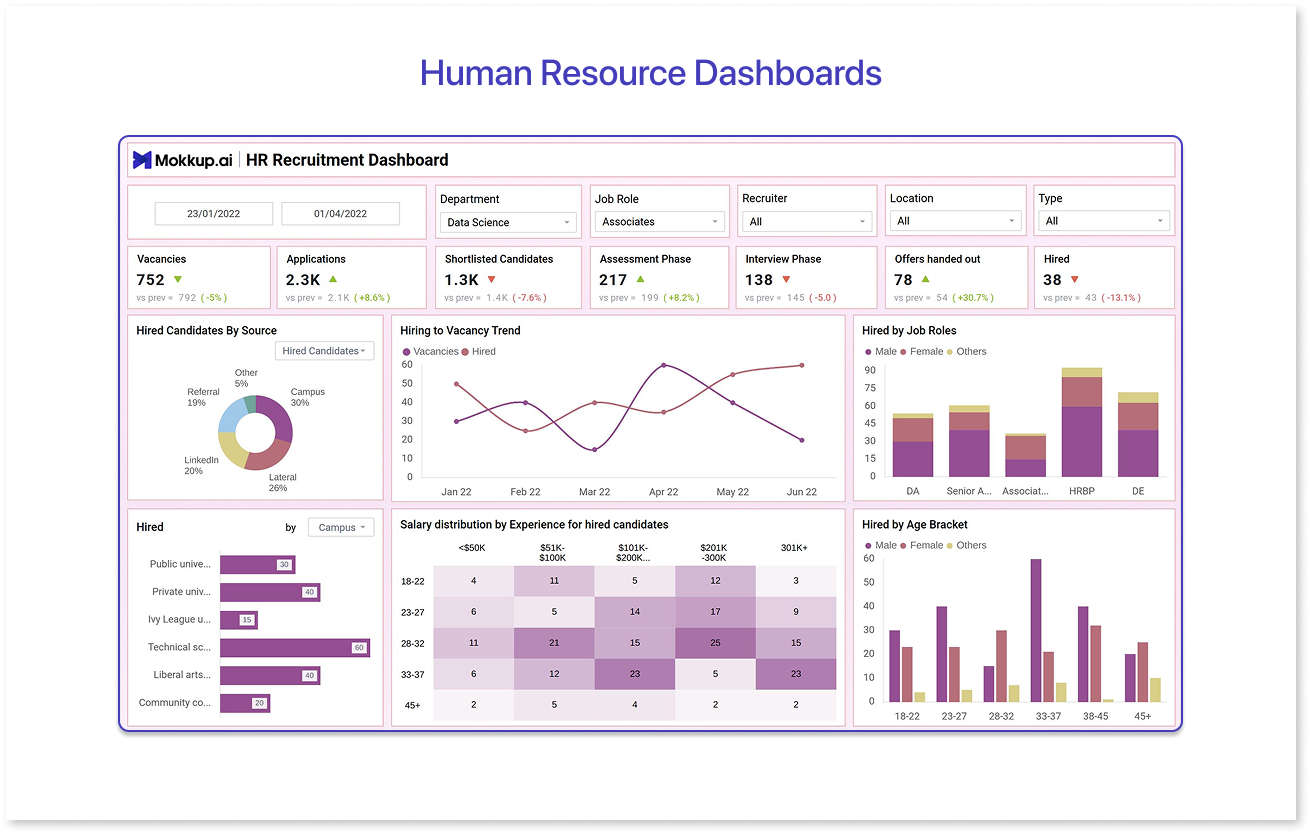This screenshot has width=1310, height=834.
Task: Open the Campus dropdown in Hired panel
Action: pos(341,527)
